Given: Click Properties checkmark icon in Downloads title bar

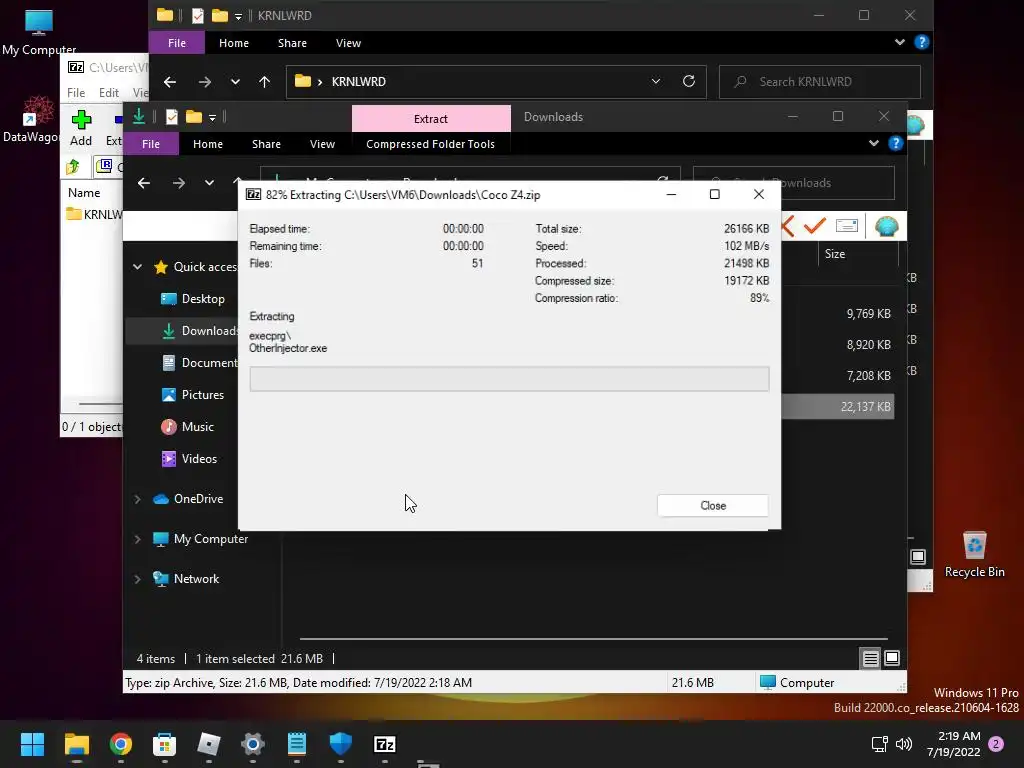Looking at the screenshot, I should coord(172,117).
